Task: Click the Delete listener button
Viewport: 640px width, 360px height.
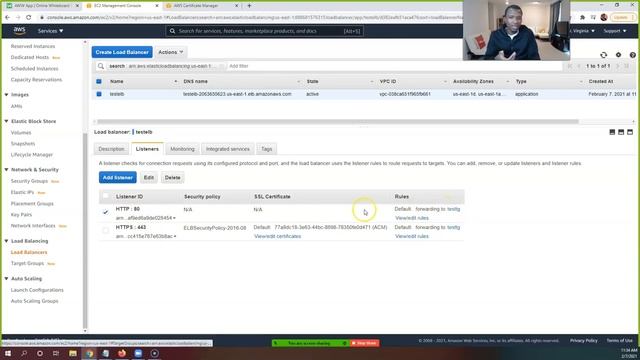Action: [x=173, y=178]
